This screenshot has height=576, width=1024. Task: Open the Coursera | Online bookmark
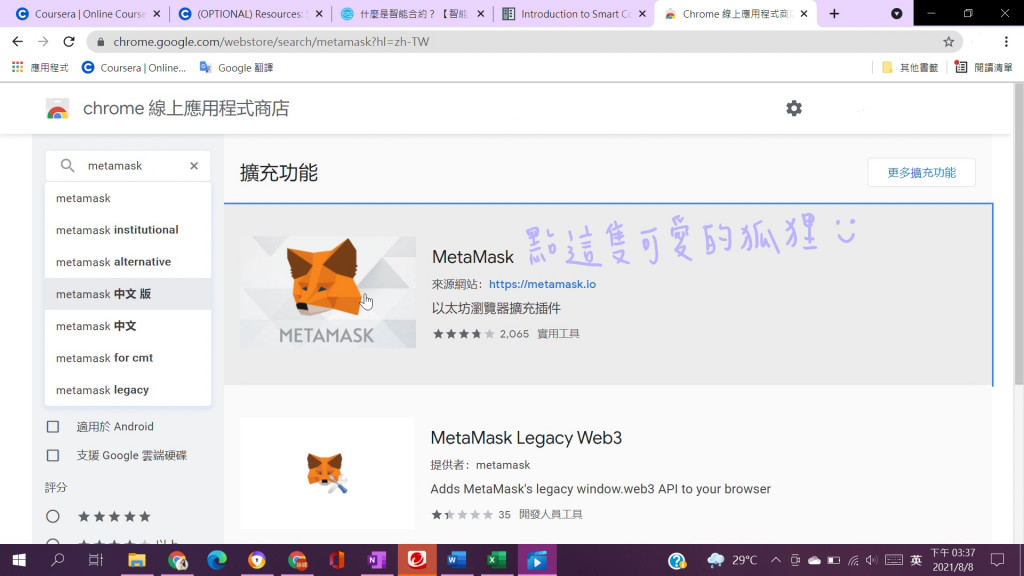coord(133,67)
